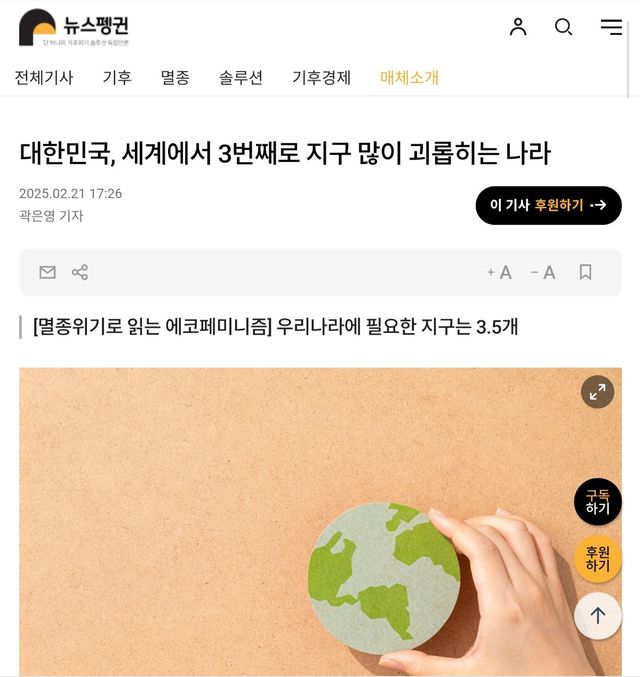Expand the article image fullscreen
Image resolution: width=640 pixels, height=677 pixels.
coord(597,392)
